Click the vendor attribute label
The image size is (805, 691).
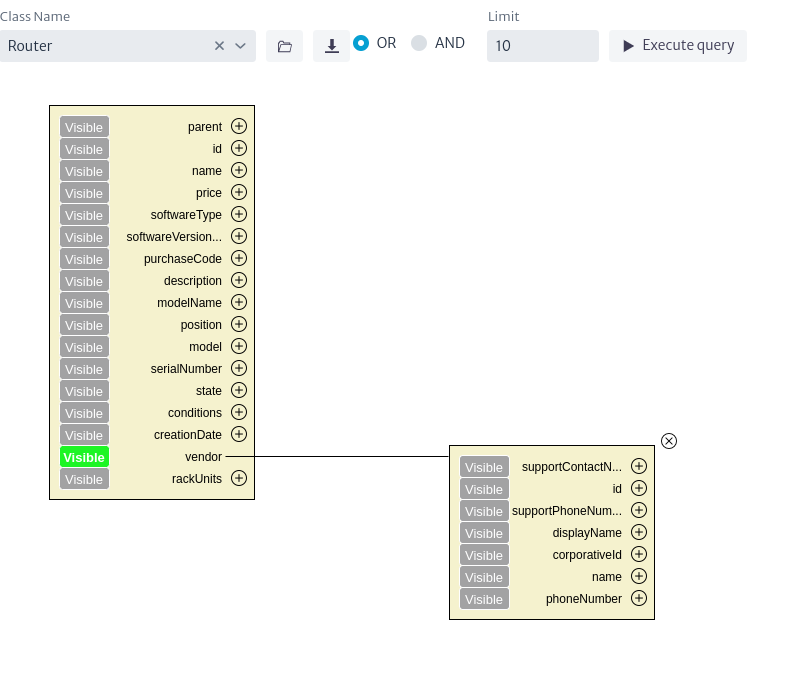(x=203, y=457)
